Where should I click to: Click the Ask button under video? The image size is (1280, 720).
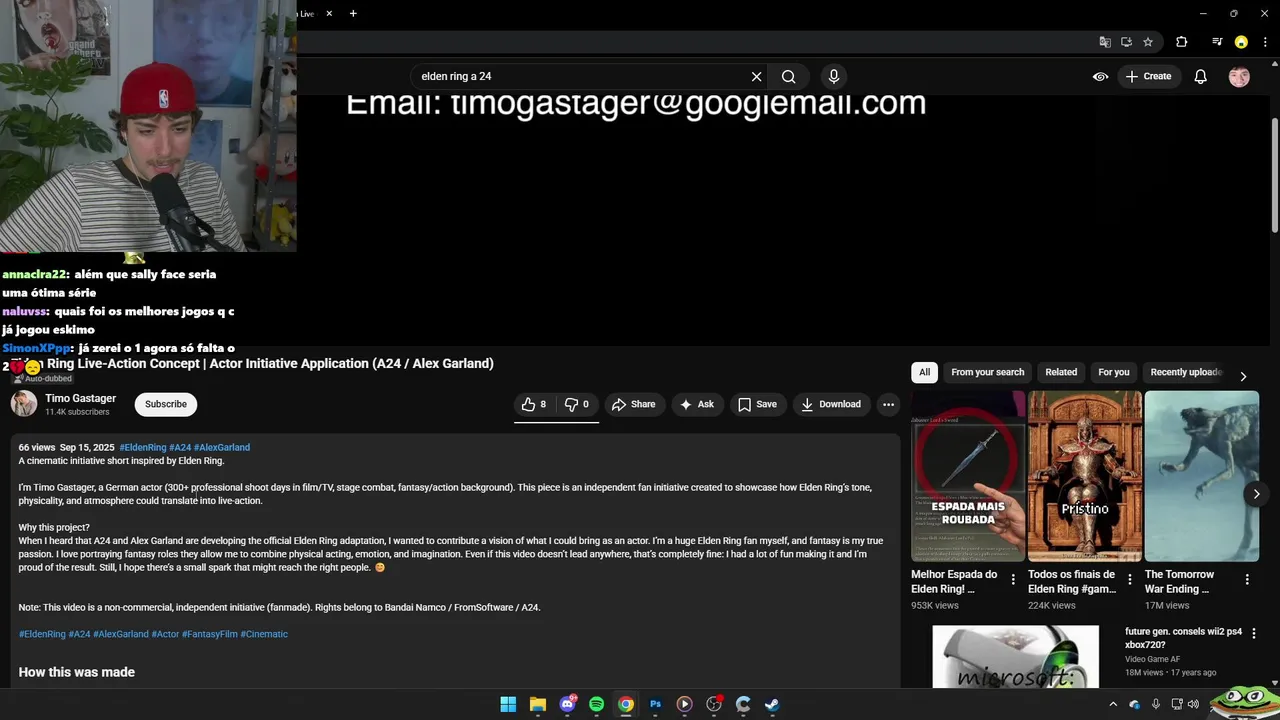[x=696, y=404]
